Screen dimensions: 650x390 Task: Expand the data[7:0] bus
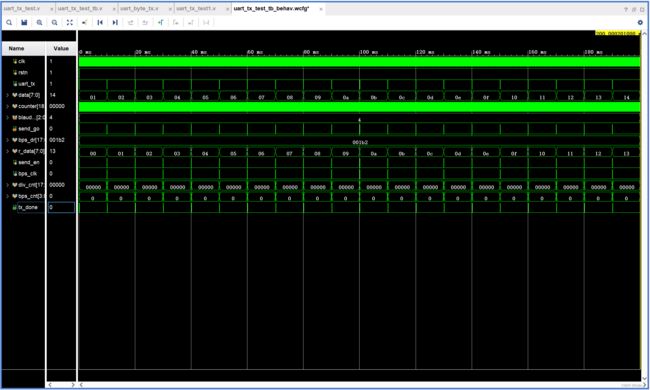pos(7,95)
